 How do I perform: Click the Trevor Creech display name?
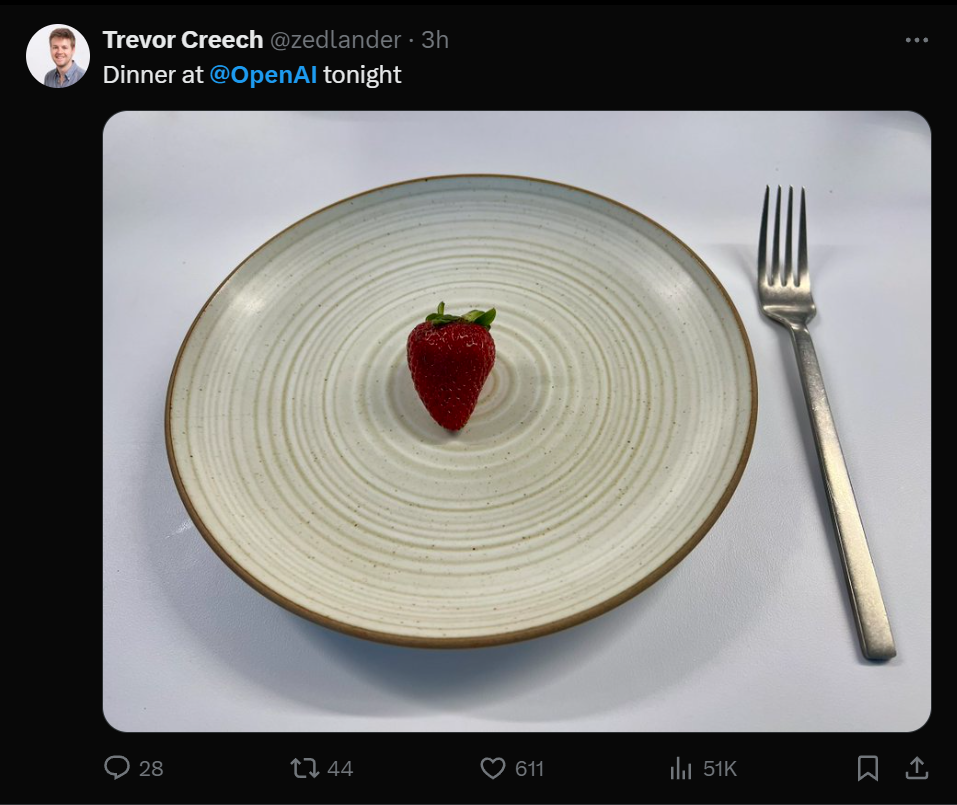click(183, 40)
